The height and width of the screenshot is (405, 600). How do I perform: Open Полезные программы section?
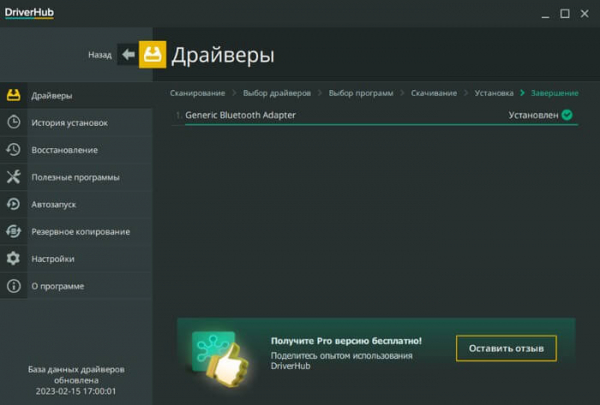click(x=77, y=177)
